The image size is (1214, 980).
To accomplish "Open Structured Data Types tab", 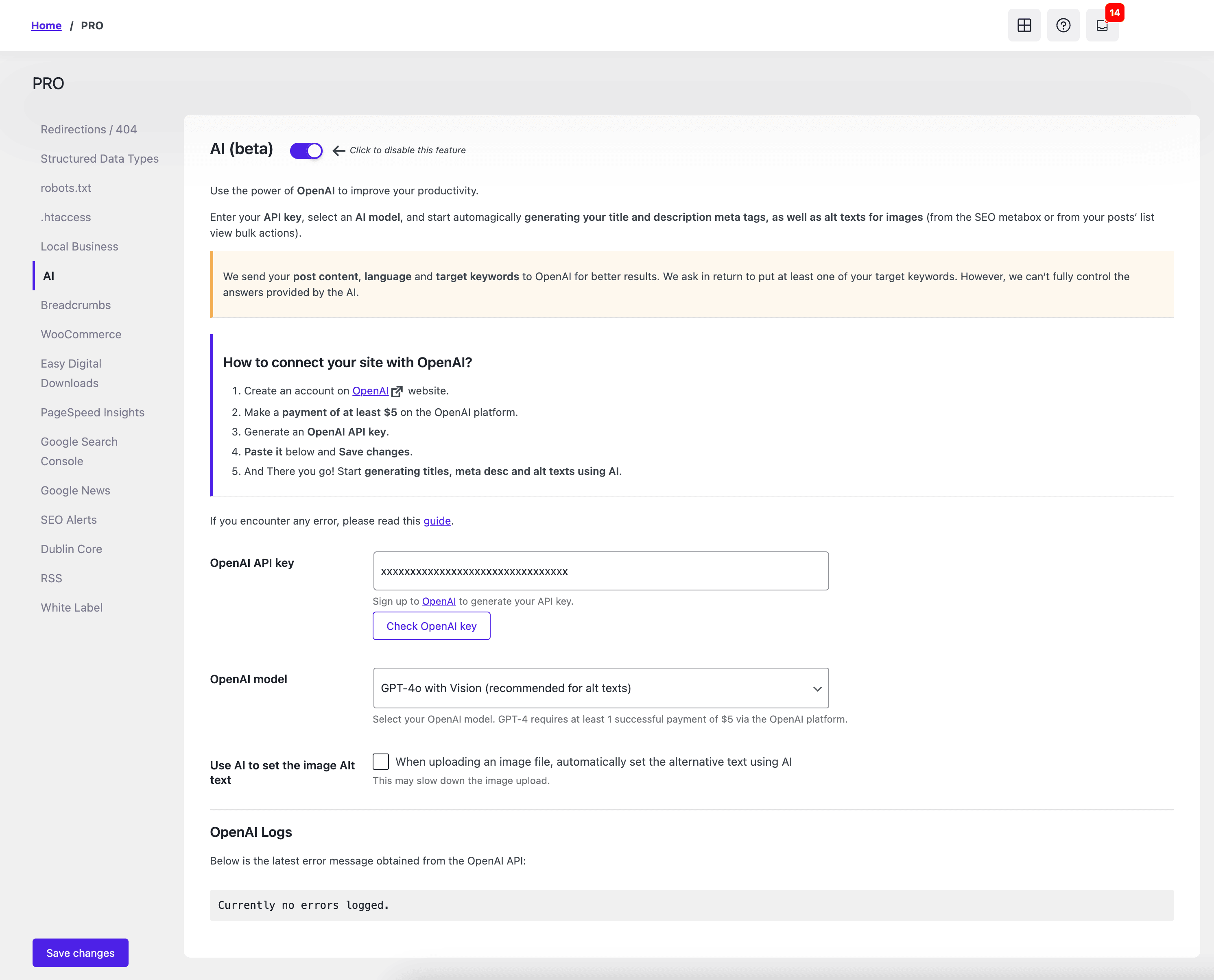I will pyautogui.click(x=99, y=159).
